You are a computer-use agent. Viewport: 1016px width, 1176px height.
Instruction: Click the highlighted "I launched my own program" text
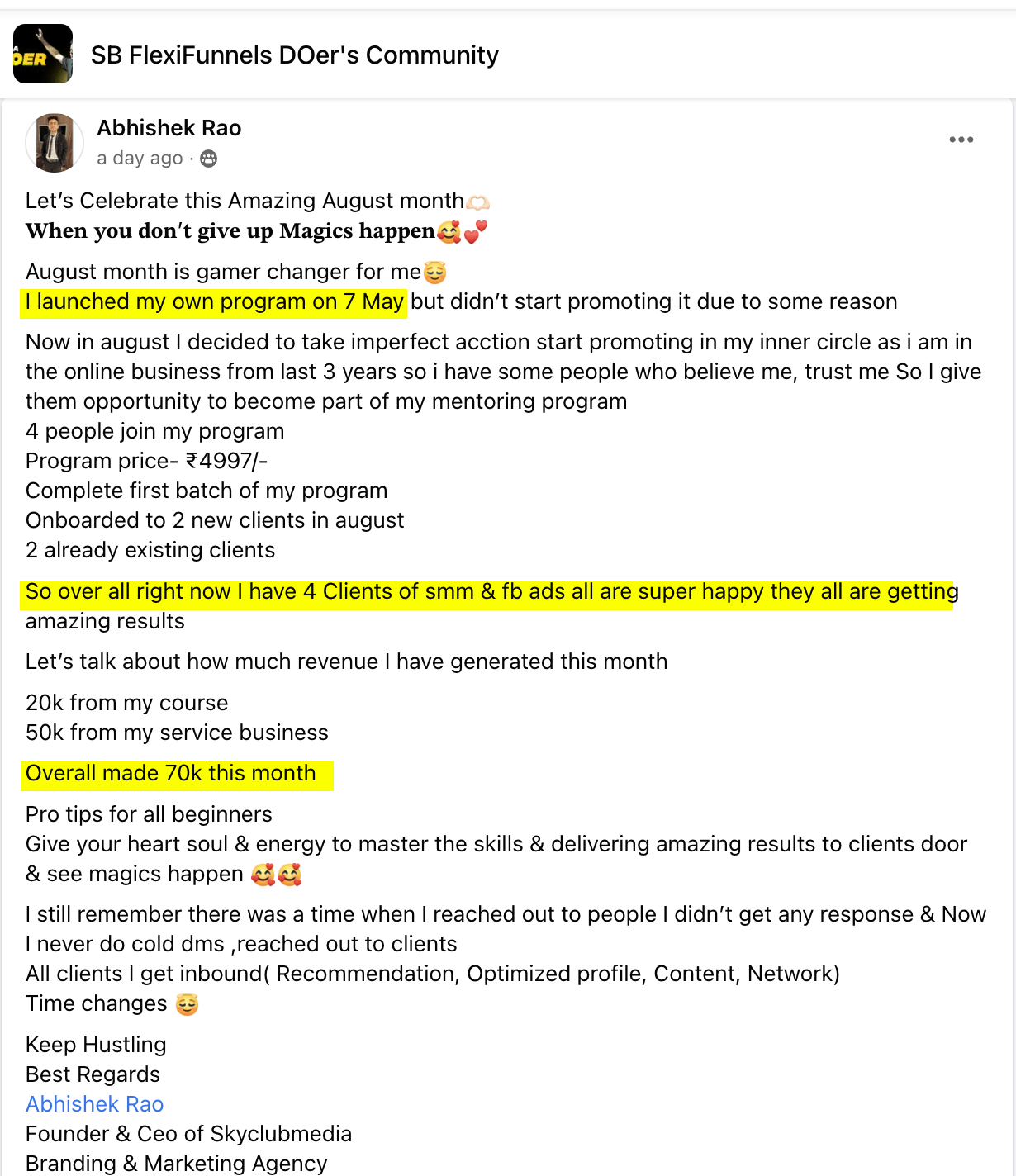[214, 302]
